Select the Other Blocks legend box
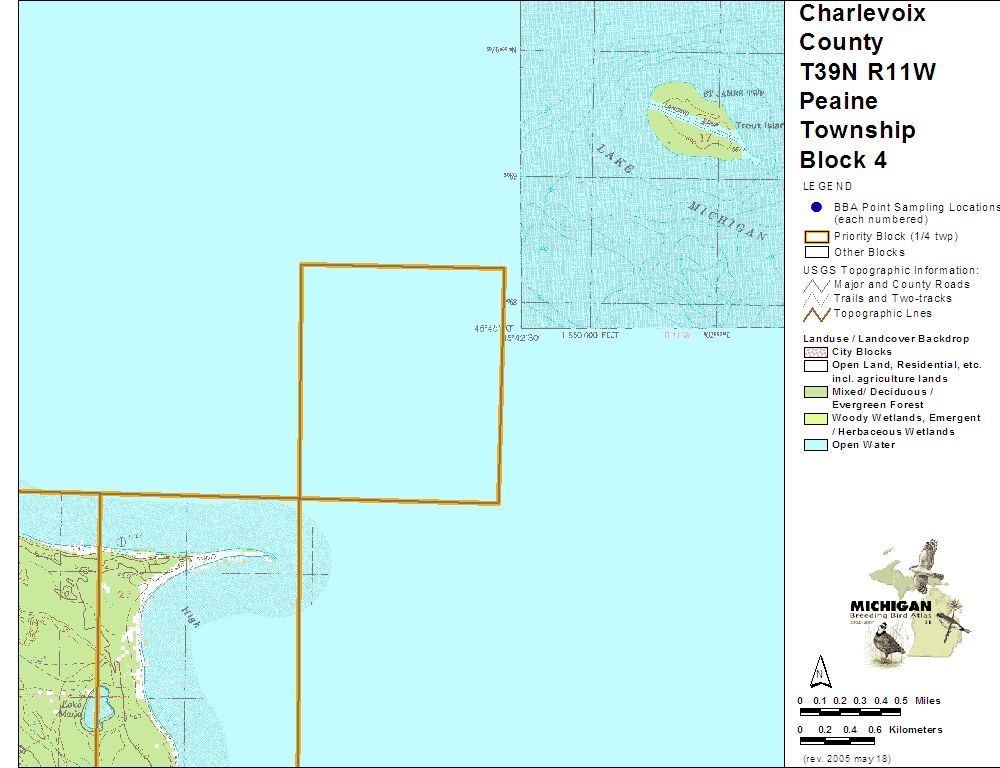Screen dimensions: 1000x768 click(816, 252)
